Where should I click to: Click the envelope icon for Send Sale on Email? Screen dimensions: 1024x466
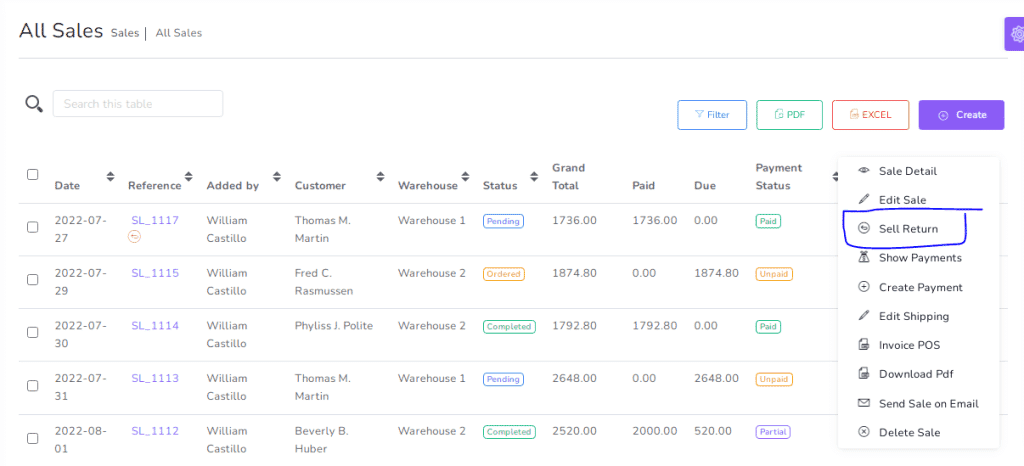click(x=864, y=403)
